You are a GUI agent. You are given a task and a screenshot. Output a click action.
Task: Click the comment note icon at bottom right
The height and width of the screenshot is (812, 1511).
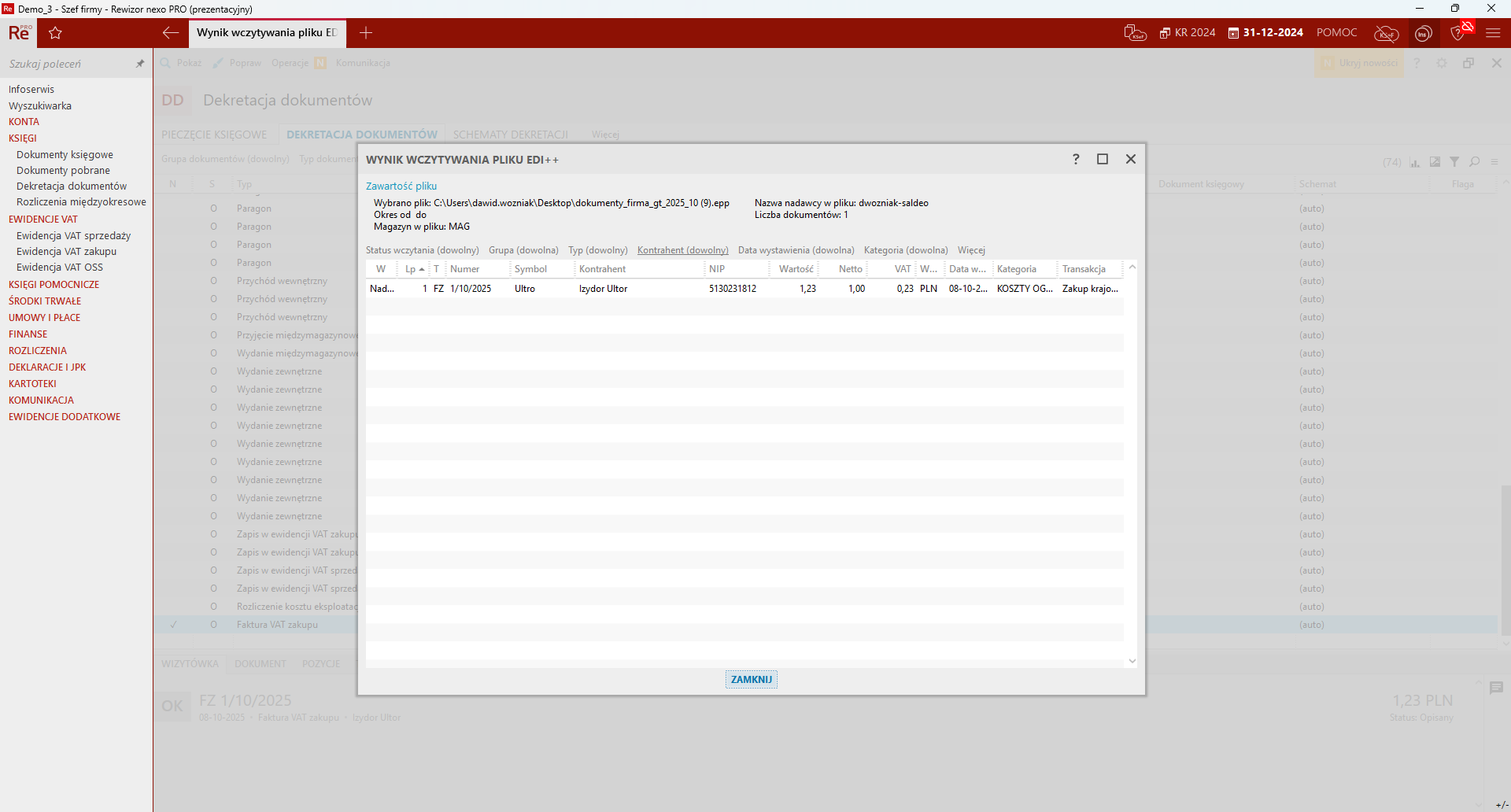(x=1496, y=688)
